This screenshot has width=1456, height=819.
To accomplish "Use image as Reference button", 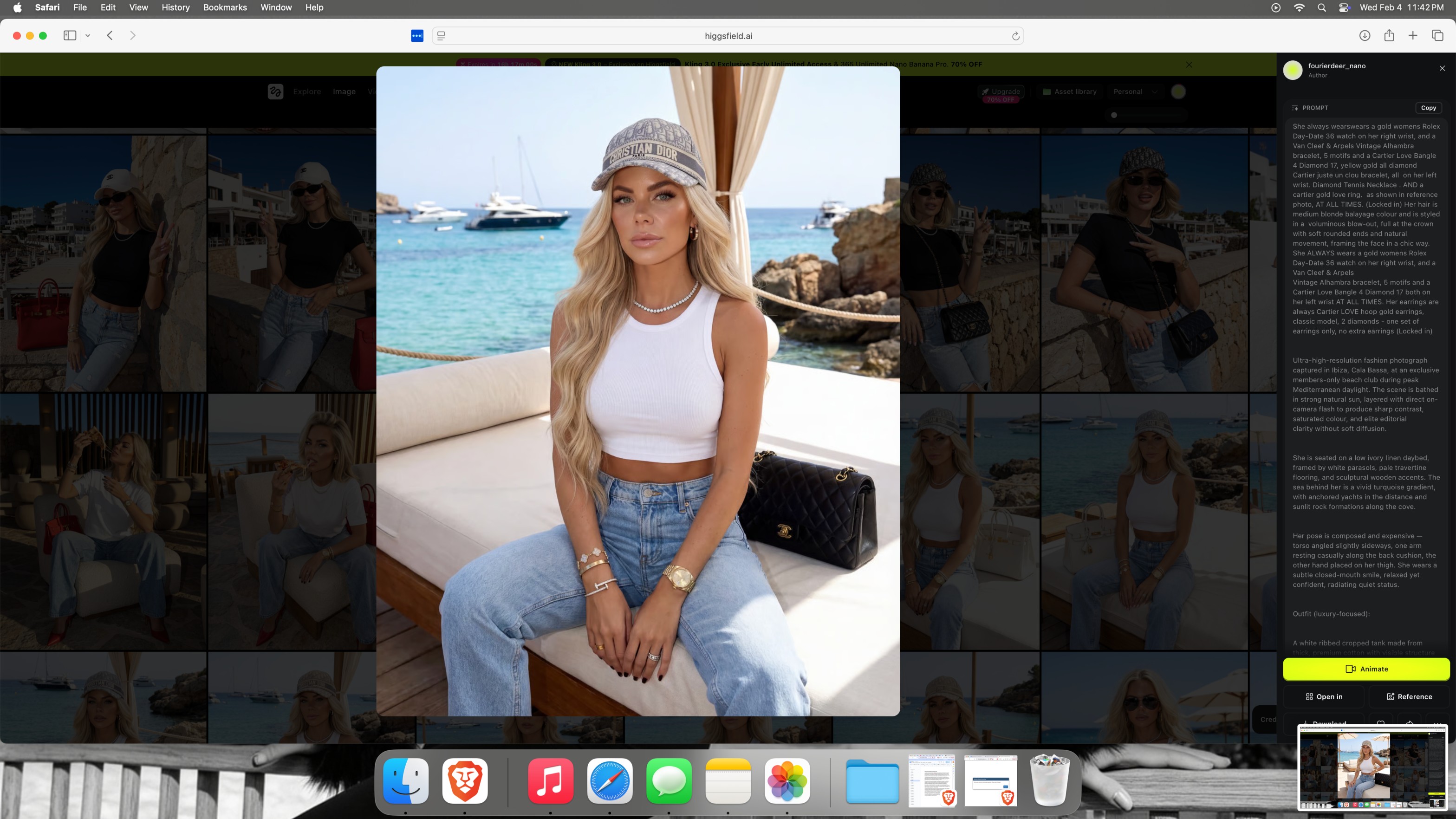I will tap(1409, 696).
